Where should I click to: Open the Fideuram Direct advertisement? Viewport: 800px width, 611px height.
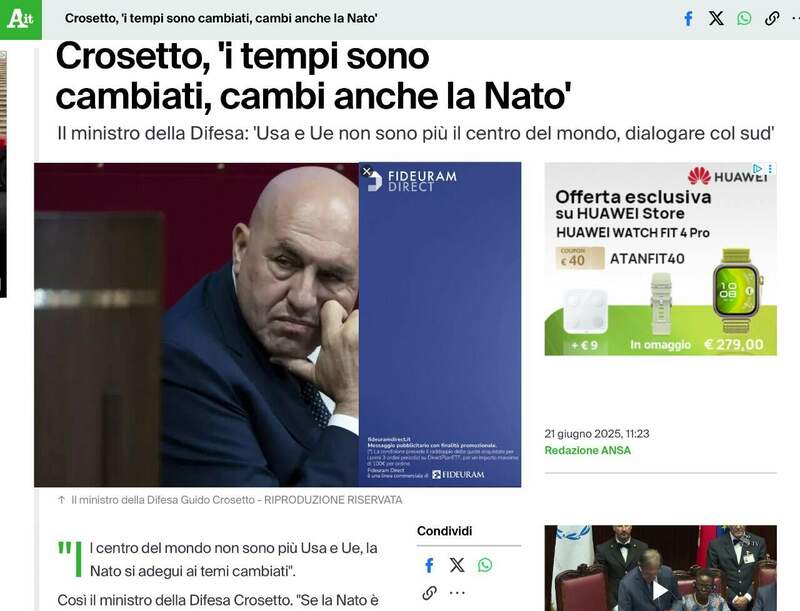pyautogui.click(x=440, y=325)
